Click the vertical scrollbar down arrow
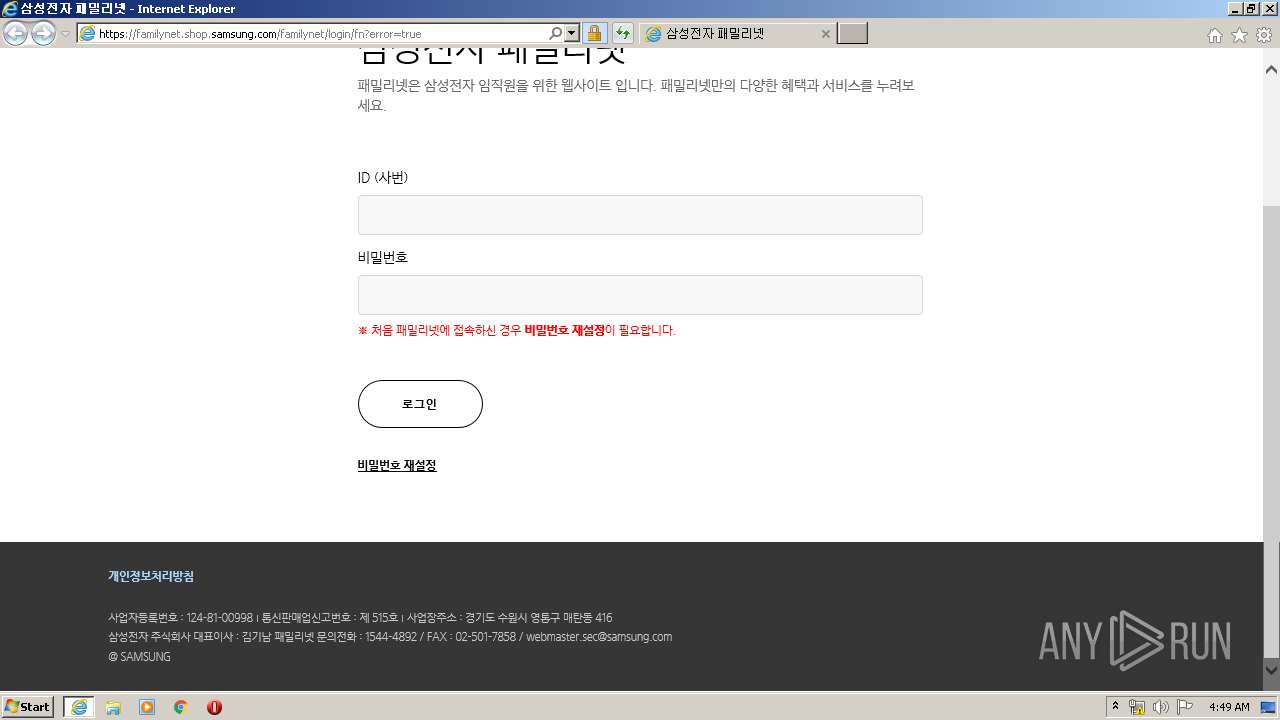 (x=1271, y=670)
